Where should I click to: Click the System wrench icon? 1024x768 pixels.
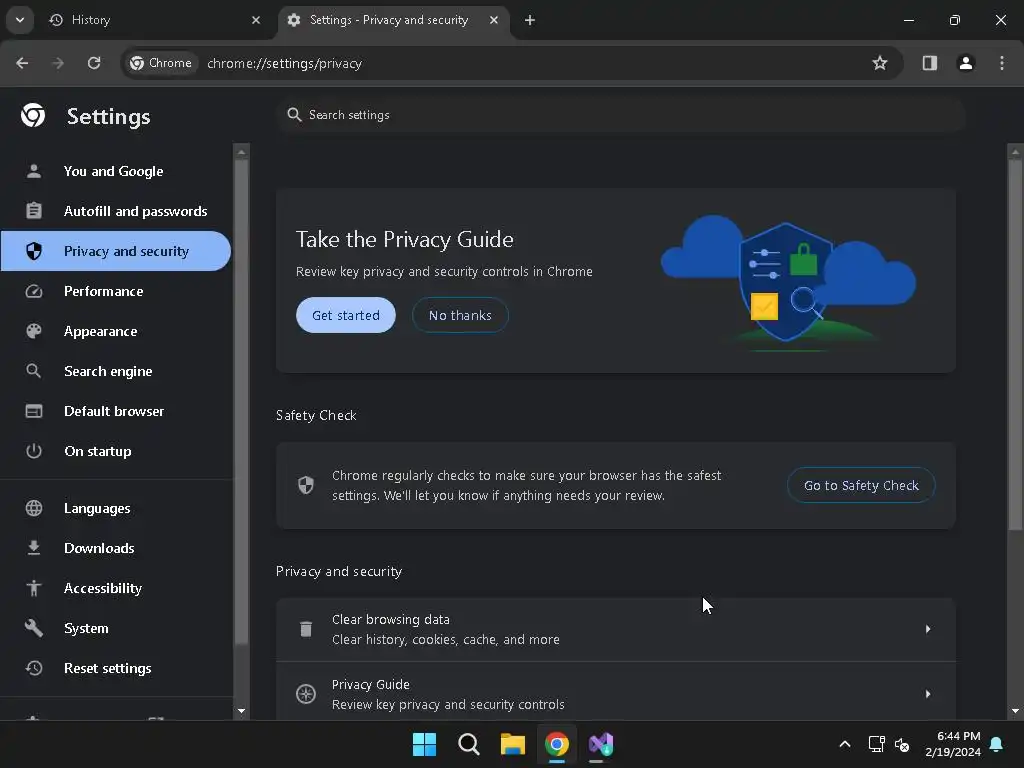click(x=33, y=628)
